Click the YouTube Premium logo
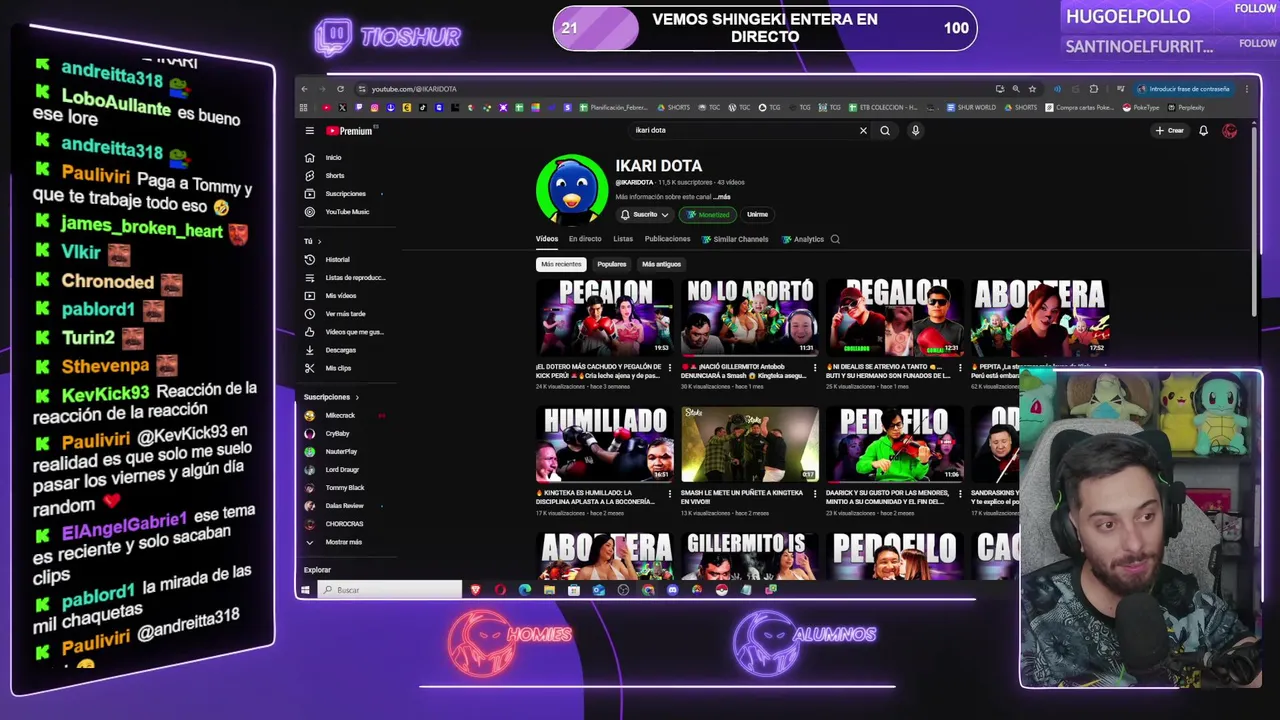This screenshot has width=1280, height=720. (x=351, y=131)
